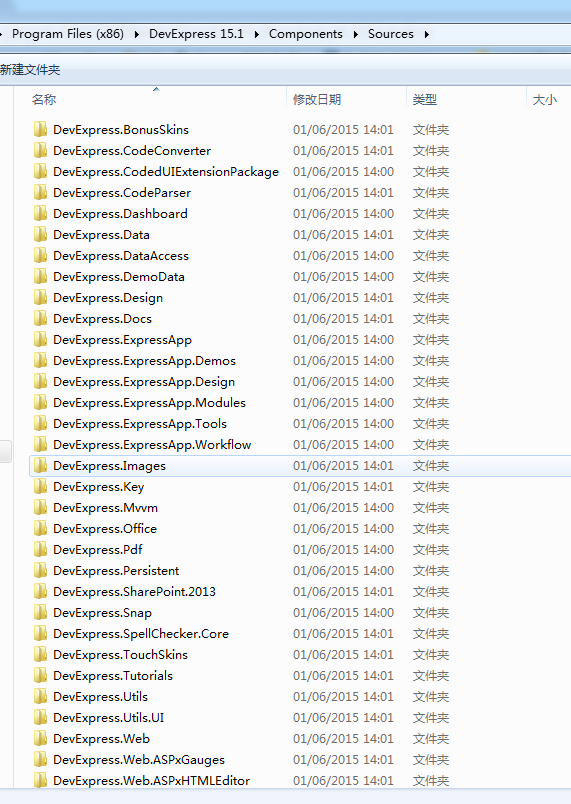Screen dimensions: 571x804
Task: Click the DevExpress.Key folder icon
Action: pos(40,487)
